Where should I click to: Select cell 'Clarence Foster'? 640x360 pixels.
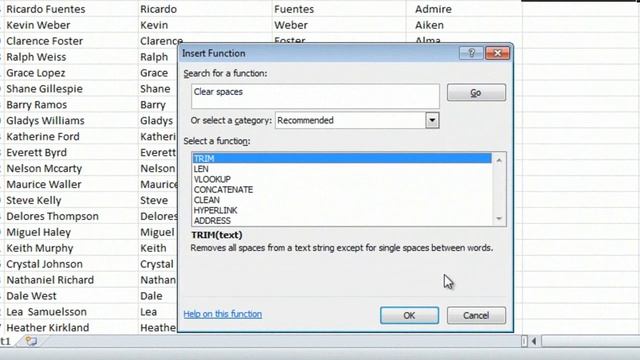pyautogui.click(x=71, y=41)
